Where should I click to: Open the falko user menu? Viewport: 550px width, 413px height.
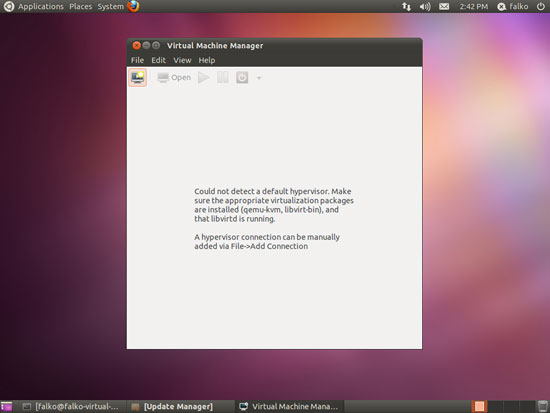512,6
